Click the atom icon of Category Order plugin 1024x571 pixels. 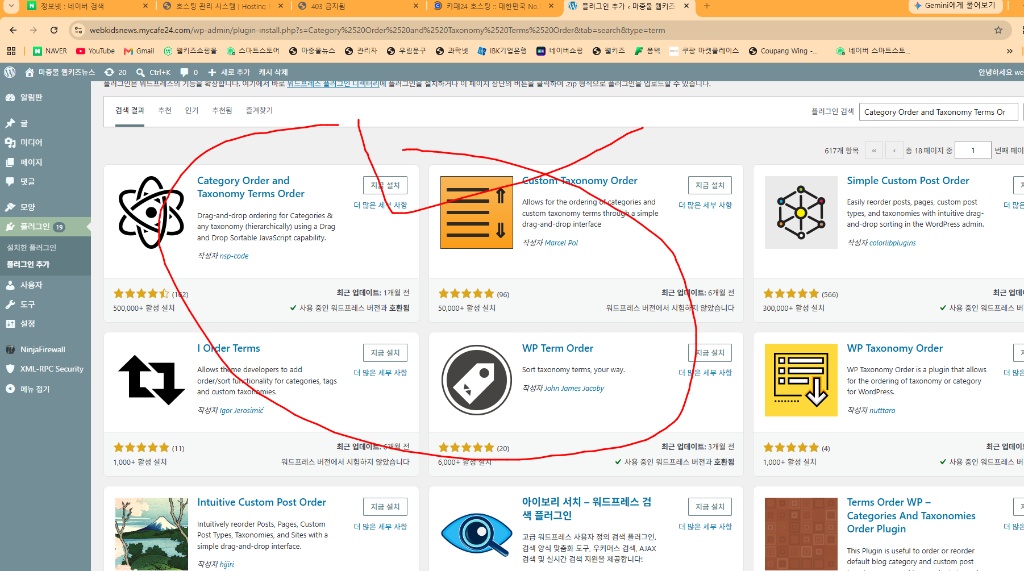[151, 212]
